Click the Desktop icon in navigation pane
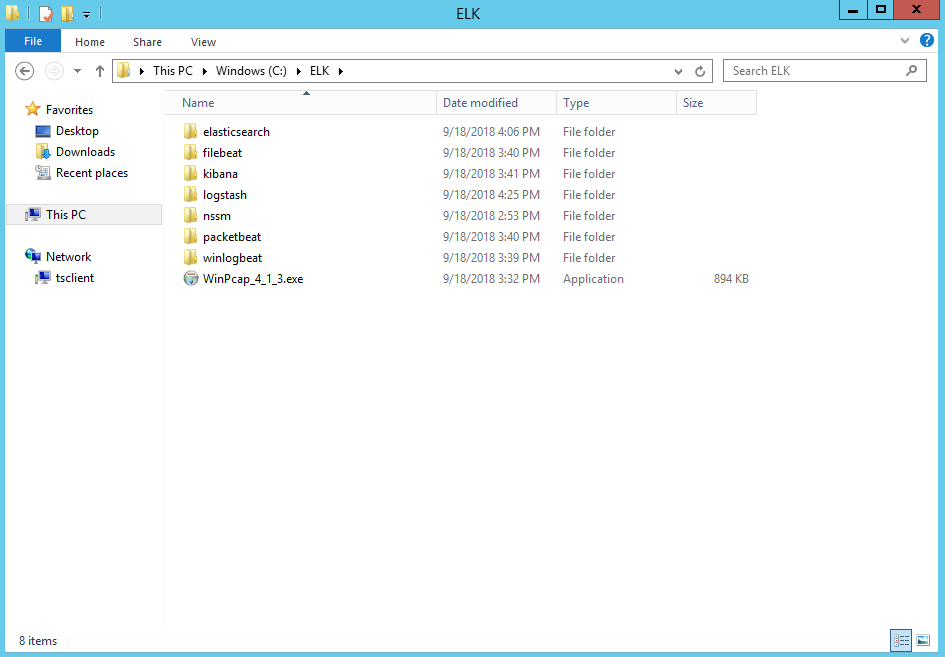 tap(43, 131)
